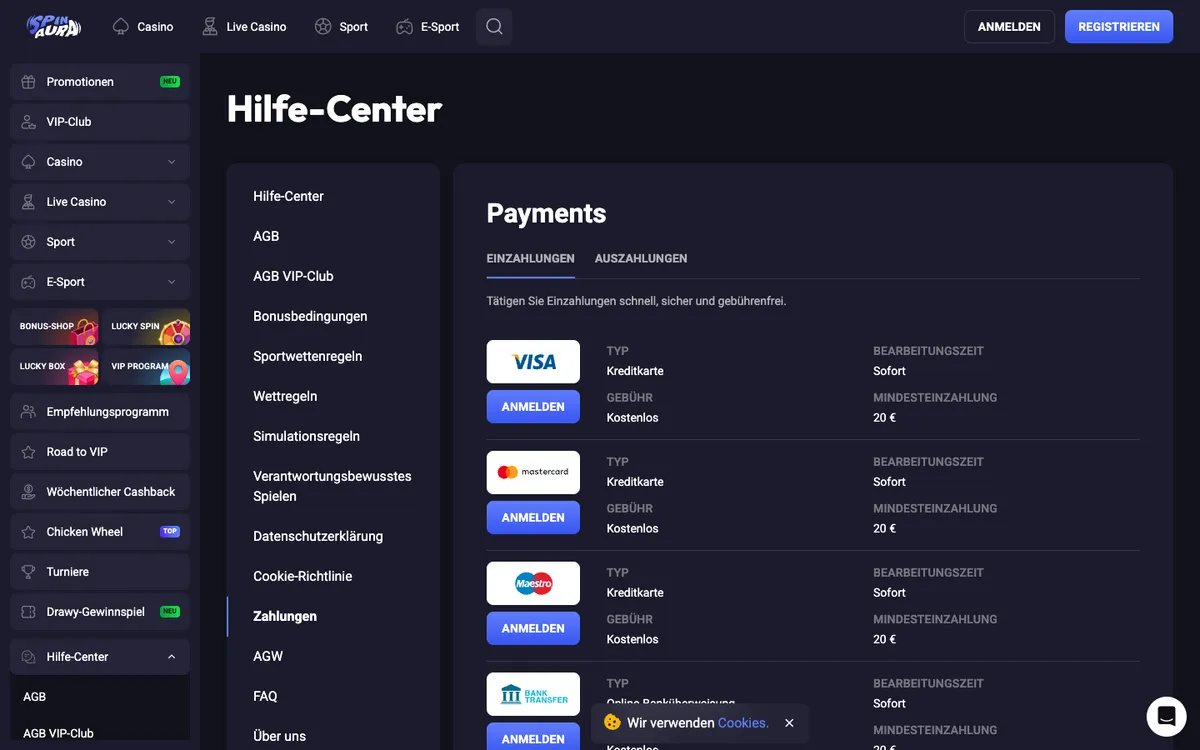Image resolution: width=1200 pixels, height=750 pixels.
Task: Open Wettregeln help page
Action: coord(285,396)
